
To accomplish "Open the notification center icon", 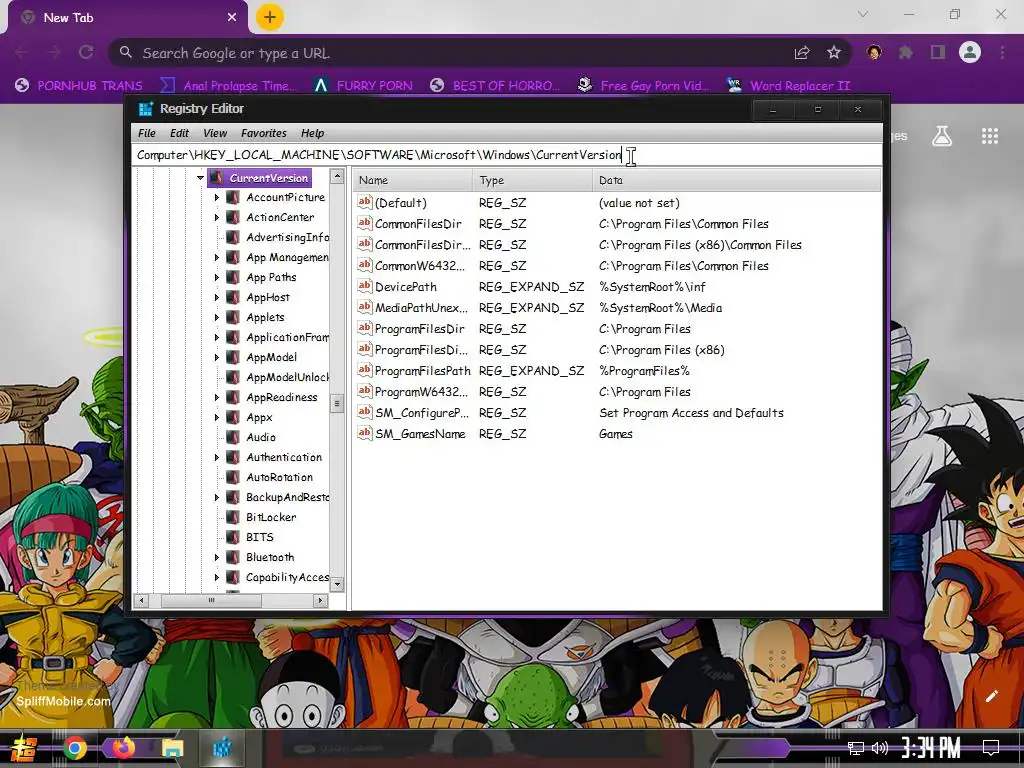I will pos(991,748).
